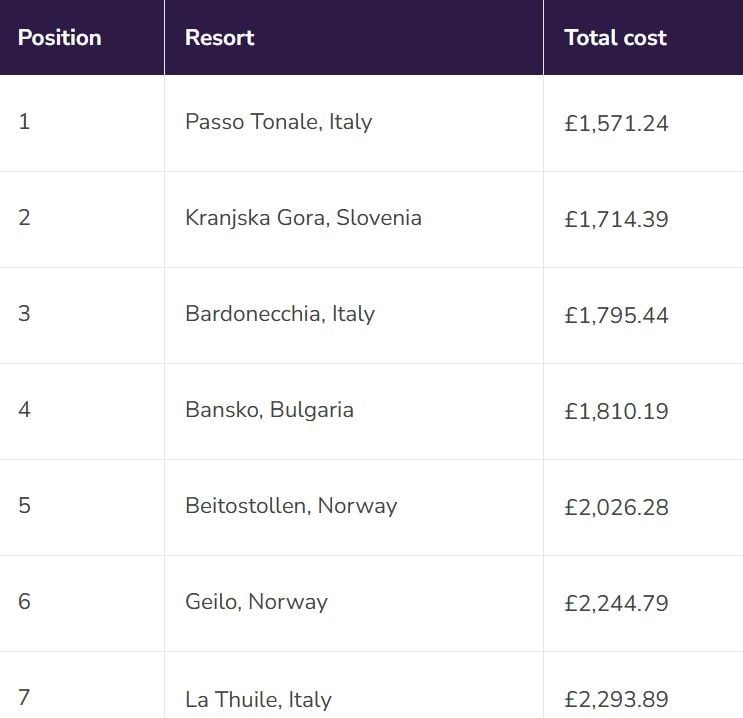
Task: Click position number 4 cell
Action: coord(82,411)
